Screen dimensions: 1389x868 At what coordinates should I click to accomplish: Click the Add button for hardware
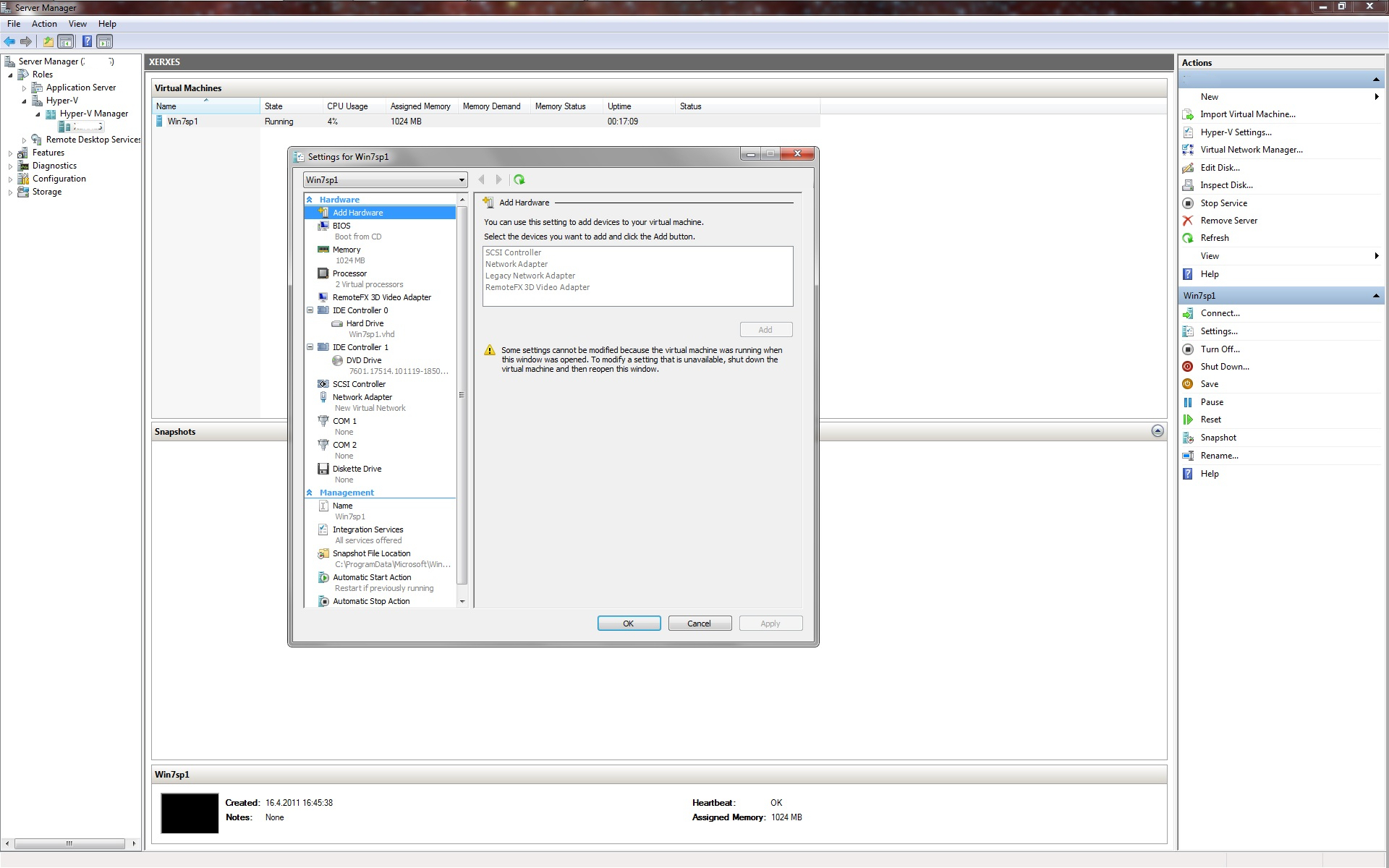click(x=766, y=330)
